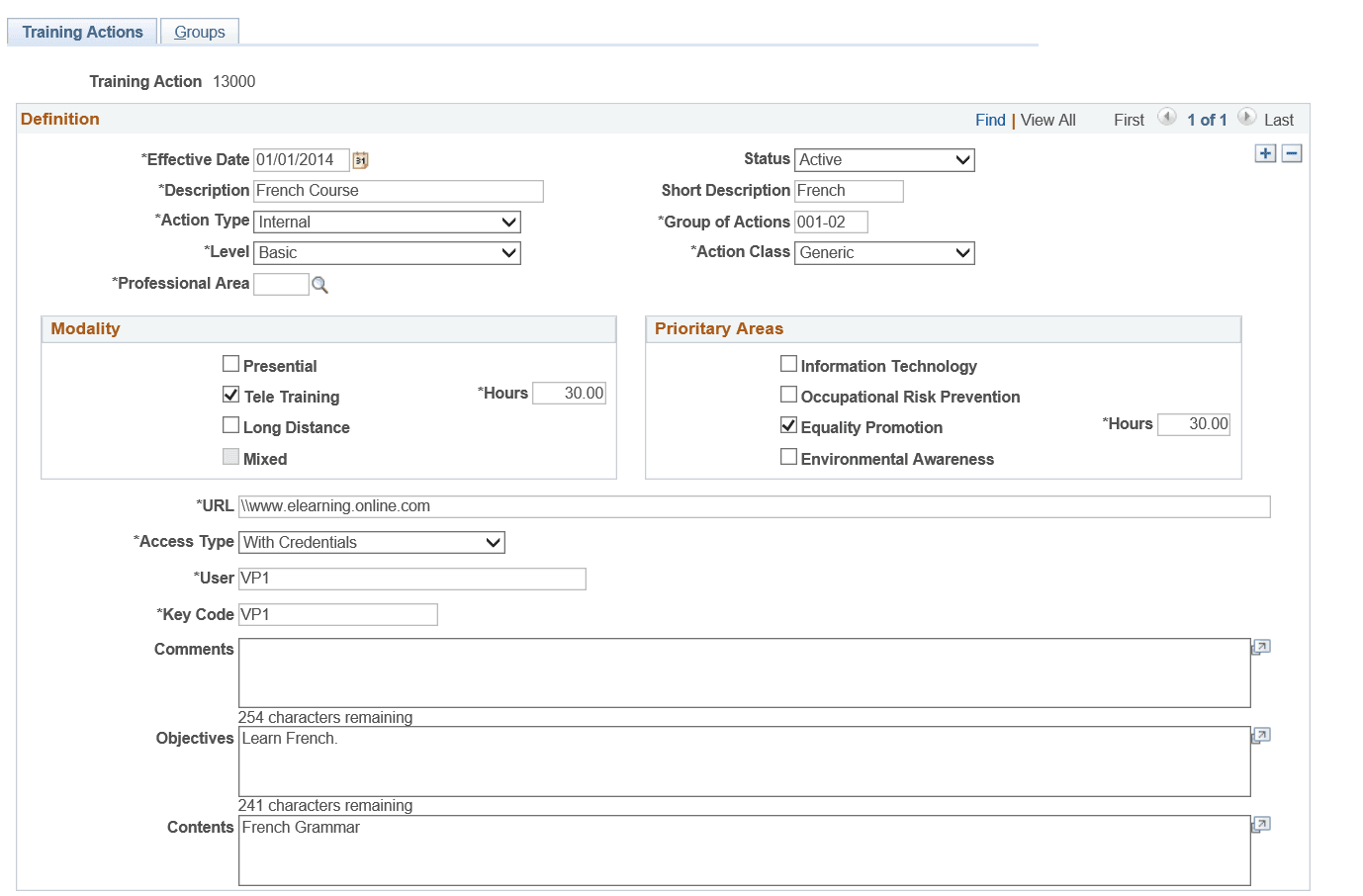Select the Training Actions tab

[x=81, y=31]
